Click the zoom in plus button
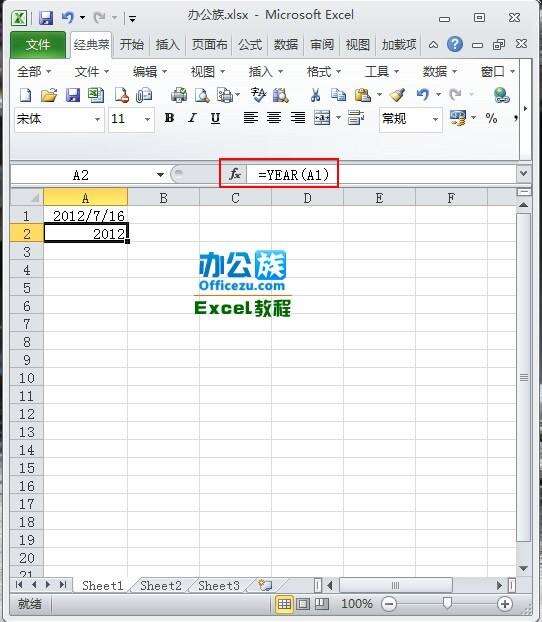This screenshot has width=542, height=622. click(505, 604)
